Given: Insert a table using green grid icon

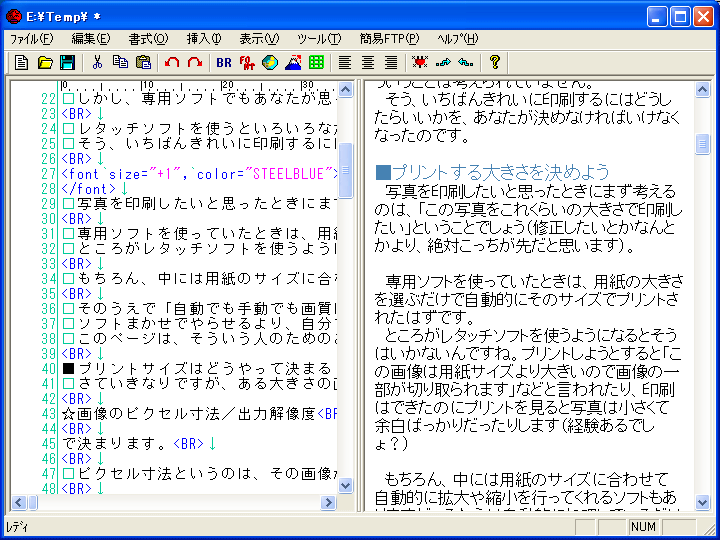Looking at the screenshot, I should click(x=316, y=62).
